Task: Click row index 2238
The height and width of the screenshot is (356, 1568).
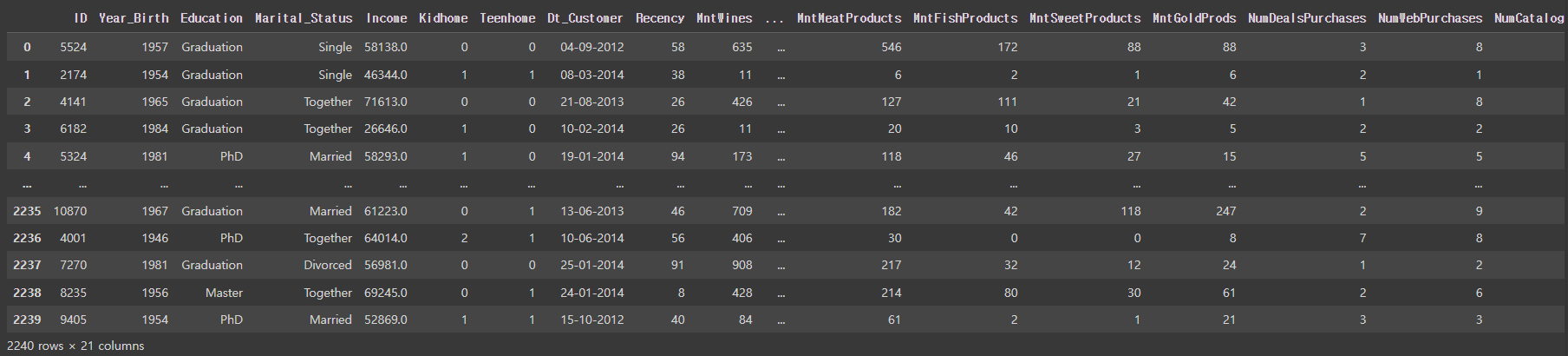Action: (x=27, y=293)
